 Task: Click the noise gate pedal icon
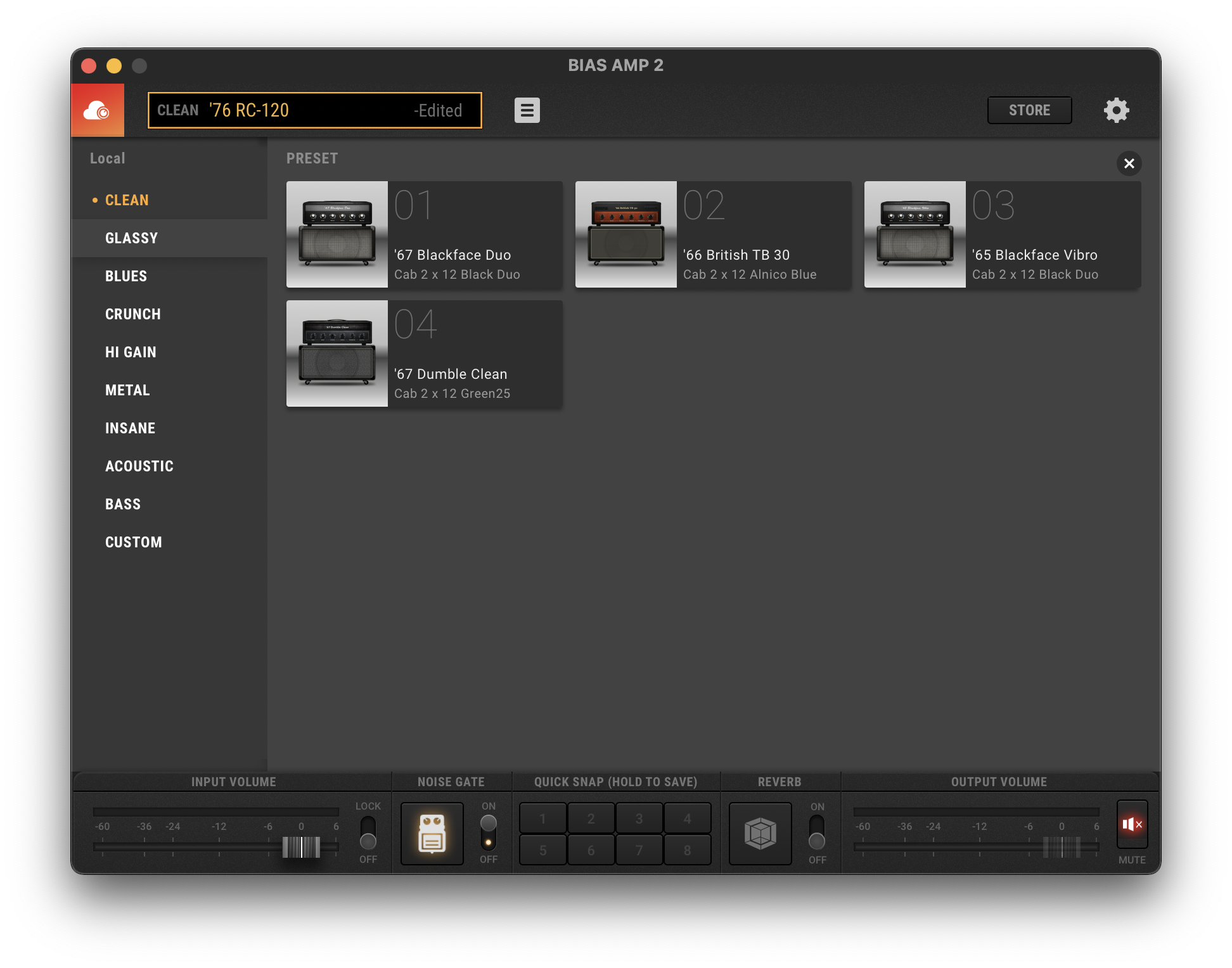point(432,834)
